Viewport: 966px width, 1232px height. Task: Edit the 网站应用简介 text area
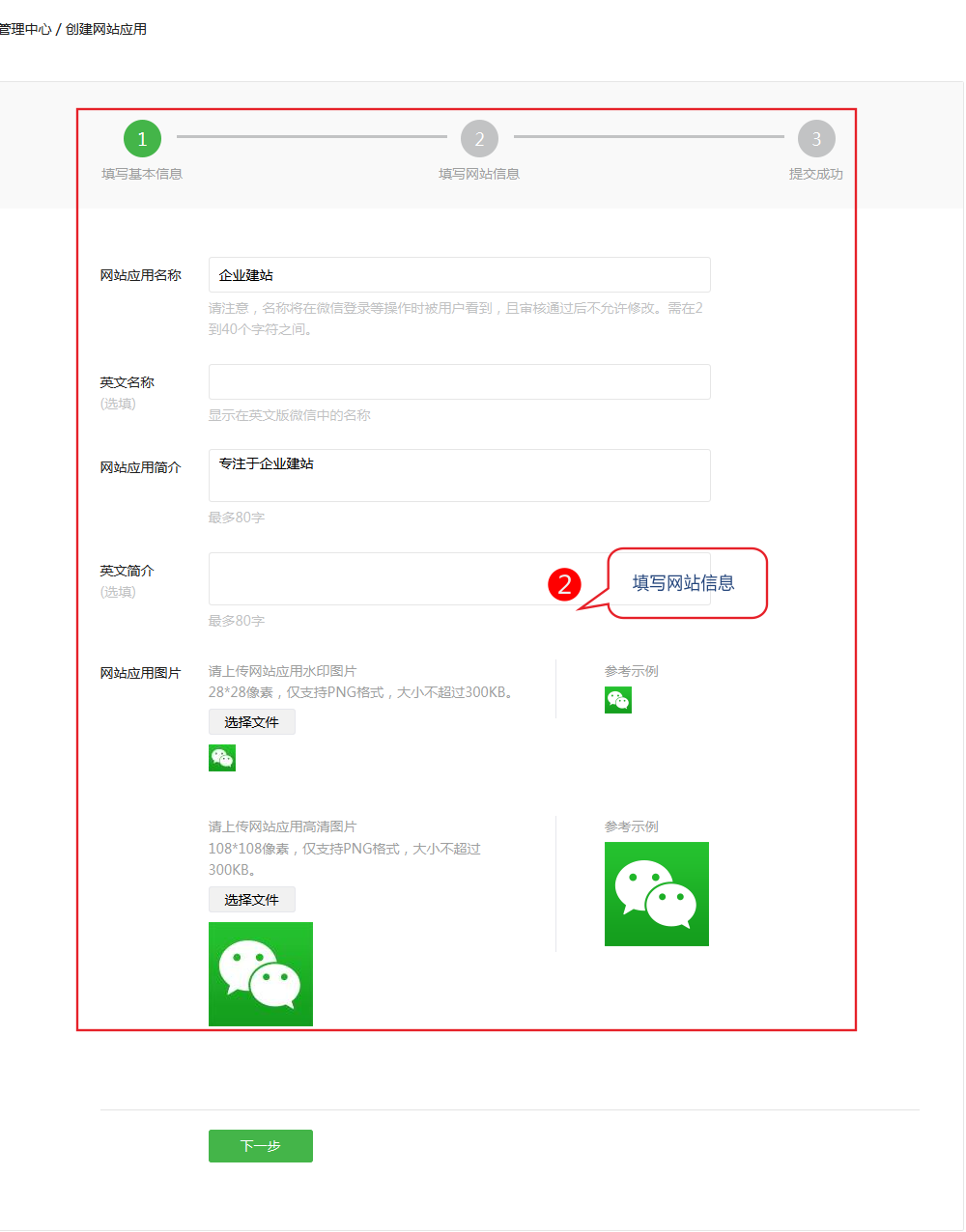[460, 476]
